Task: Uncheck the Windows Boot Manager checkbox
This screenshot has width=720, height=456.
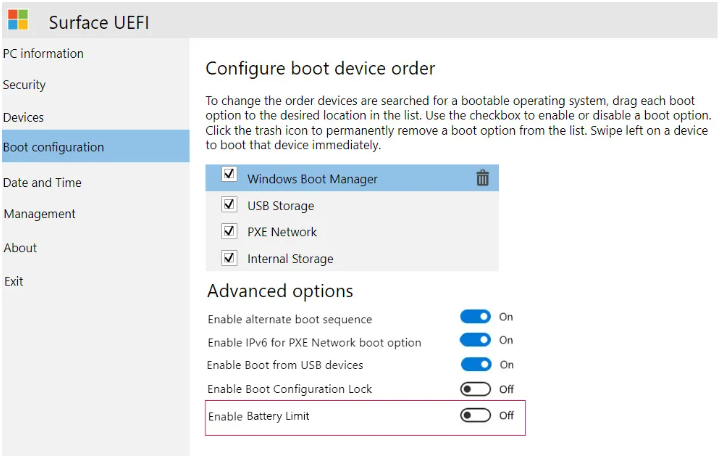Action: (x=229, y=174)
